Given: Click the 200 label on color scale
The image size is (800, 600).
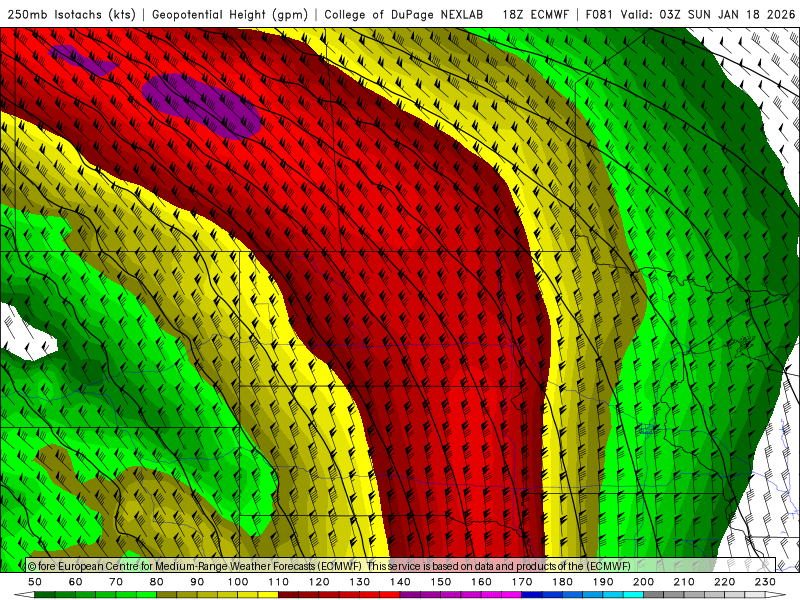Looking at the screenshot, I should [643, 582].
